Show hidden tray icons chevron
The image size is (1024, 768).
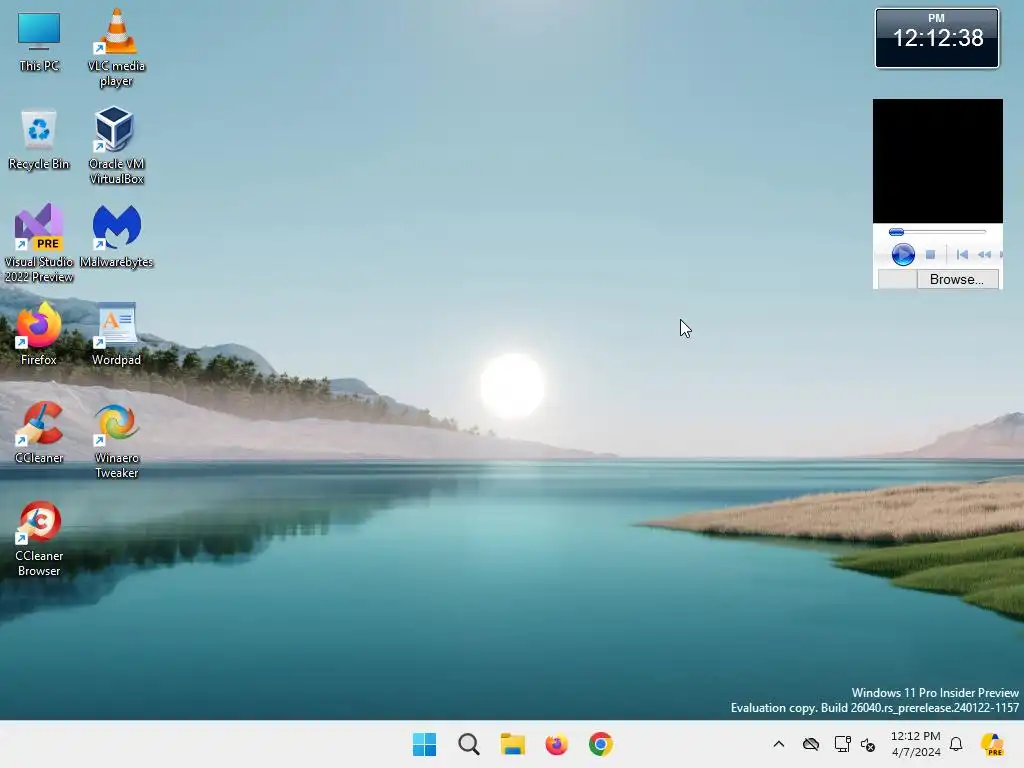778,744
